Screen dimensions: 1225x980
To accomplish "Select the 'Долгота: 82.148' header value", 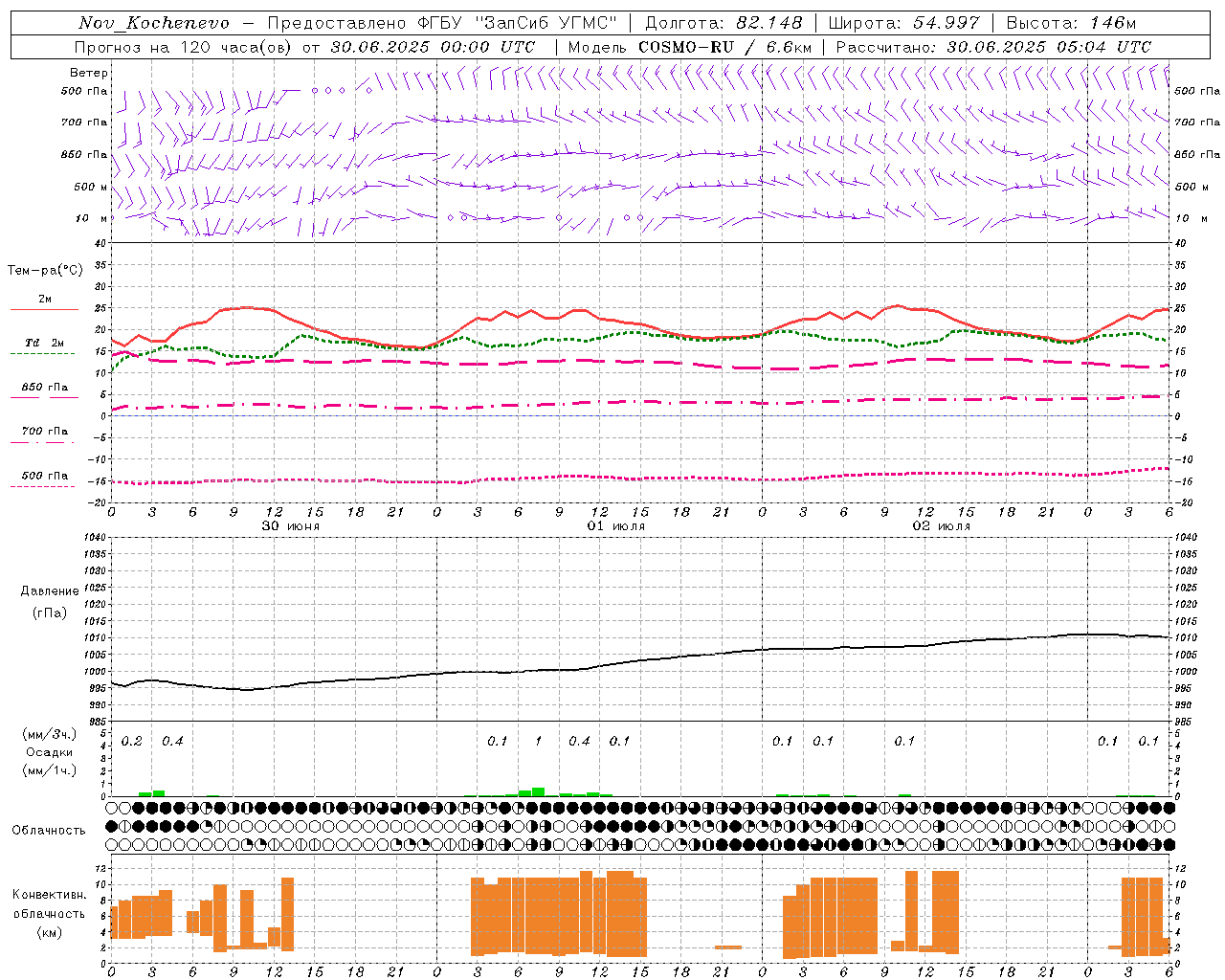I will click(724, 23).
